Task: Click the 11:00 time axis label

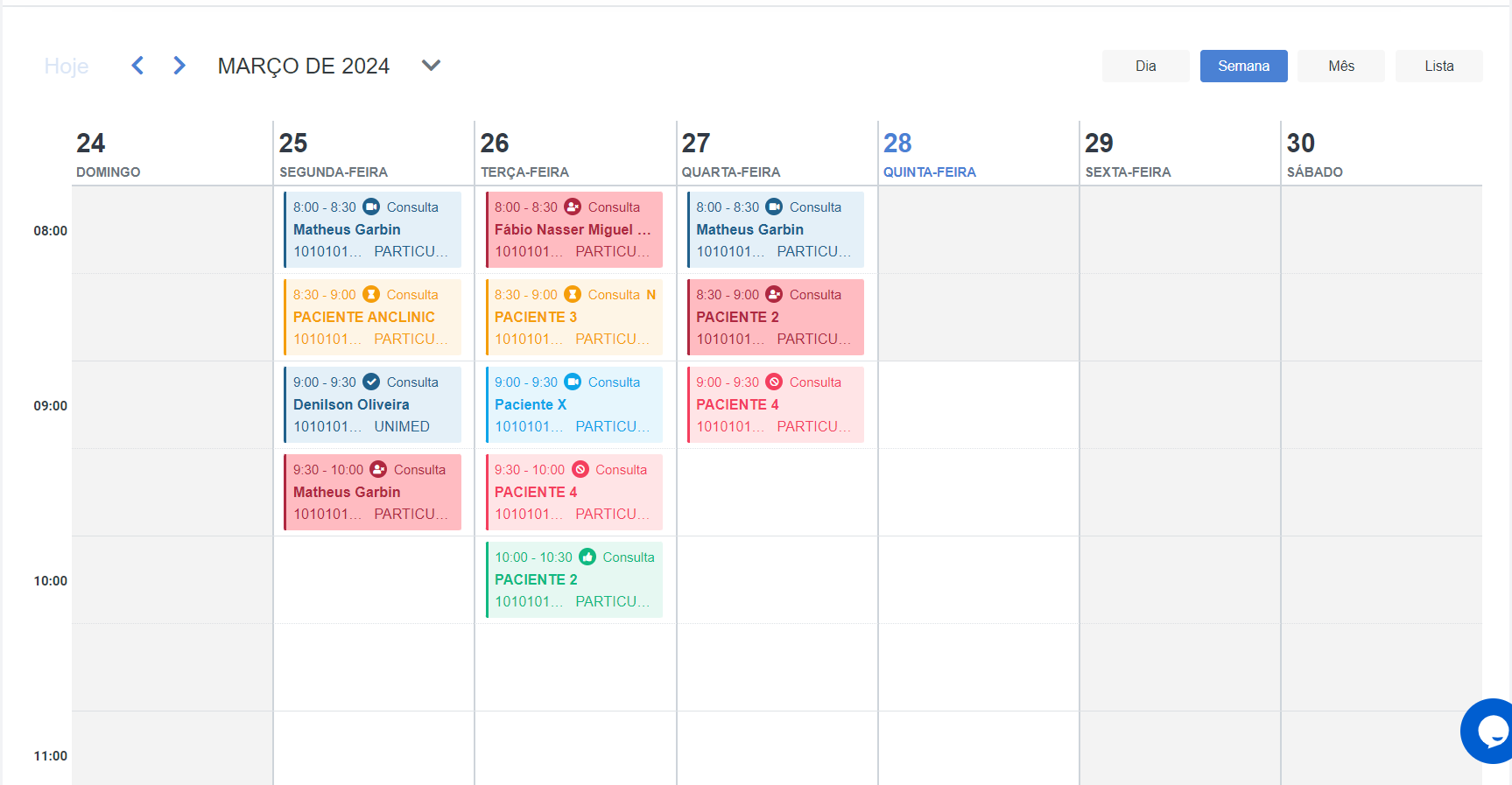Action: point(51,756)
